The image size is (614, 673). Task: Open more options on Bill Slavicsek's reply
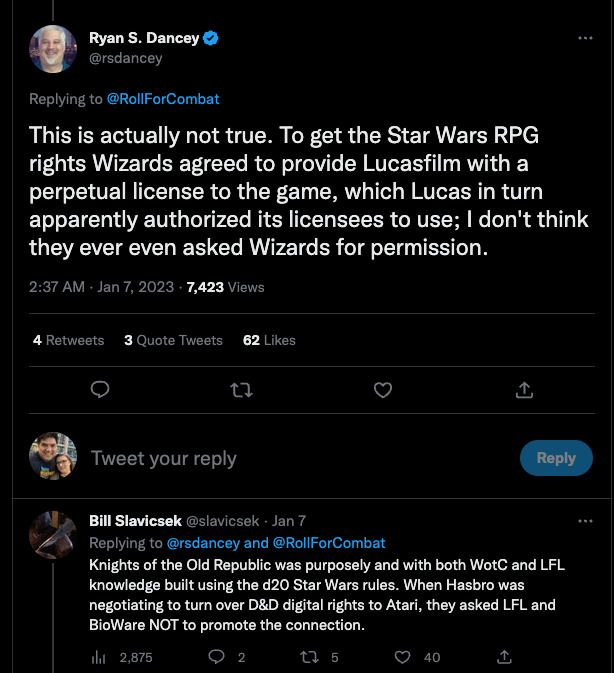(x=585, y=520)
